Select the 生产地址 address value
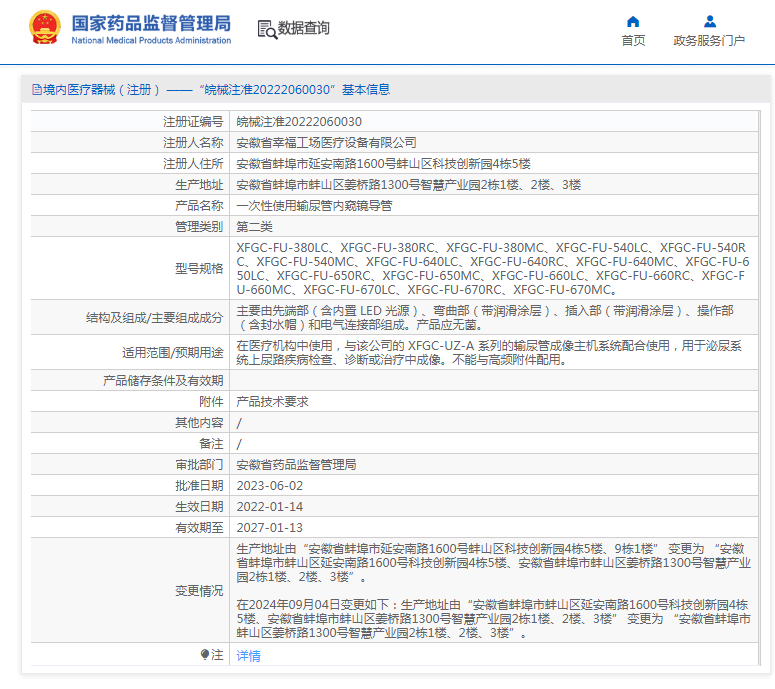The image size is (775, 689). pyautogui.click(x=409, y=185)
